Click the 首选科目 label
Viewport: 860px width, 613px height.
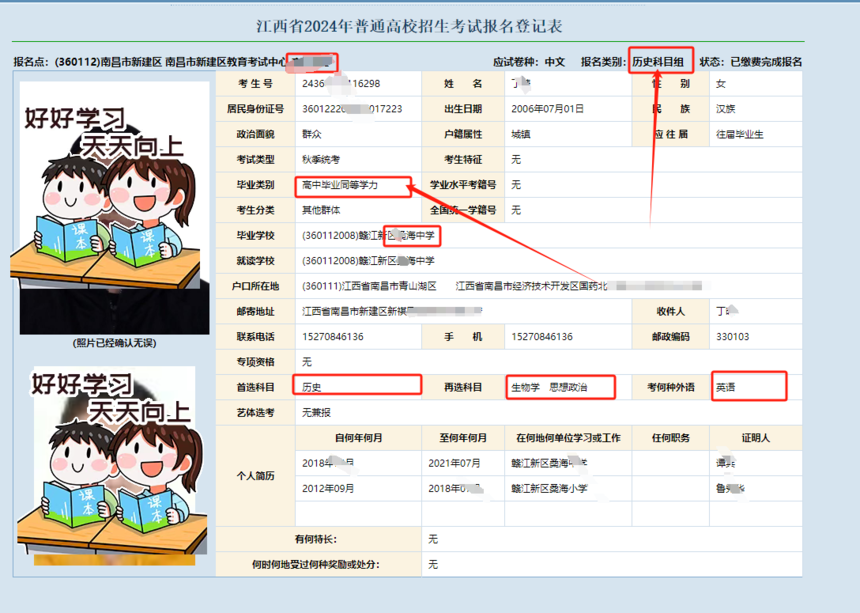[256, 387]
